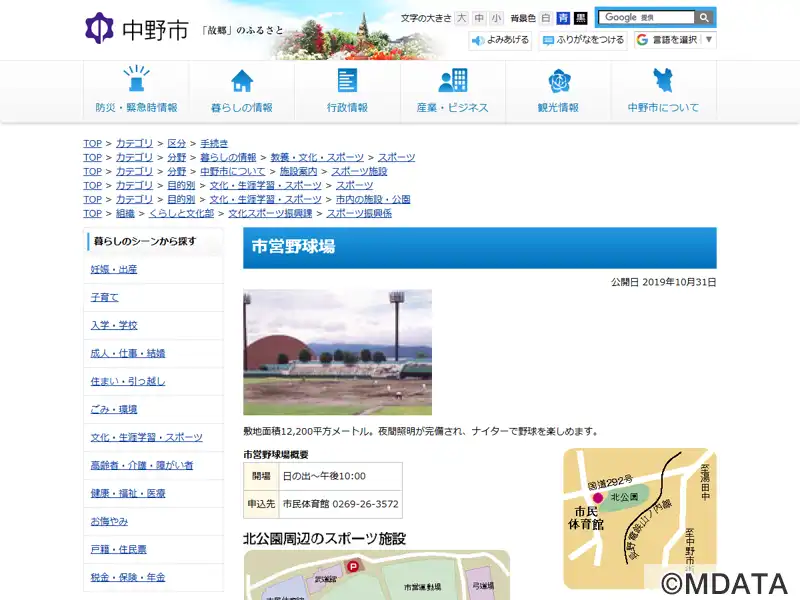800x600 pixels.
Task: Click the search magnifier button
Action: (x=705, y=18)
